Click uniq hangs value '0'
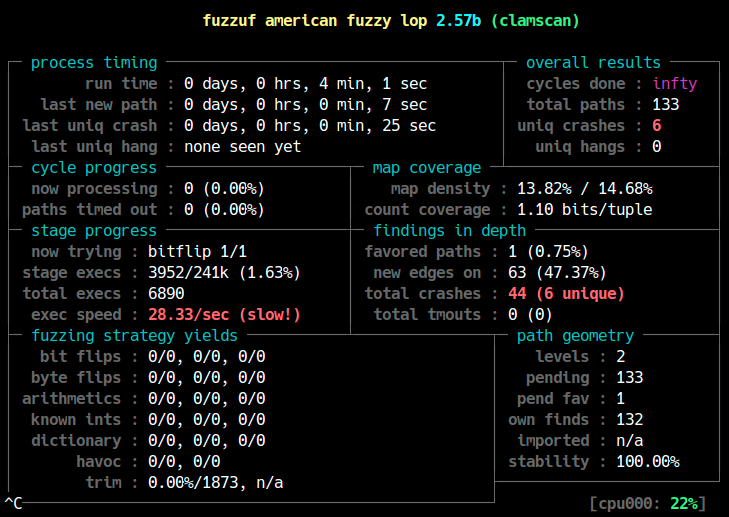Screen dimensions: 729x517 pyautogui.click(x=656, y=147)
